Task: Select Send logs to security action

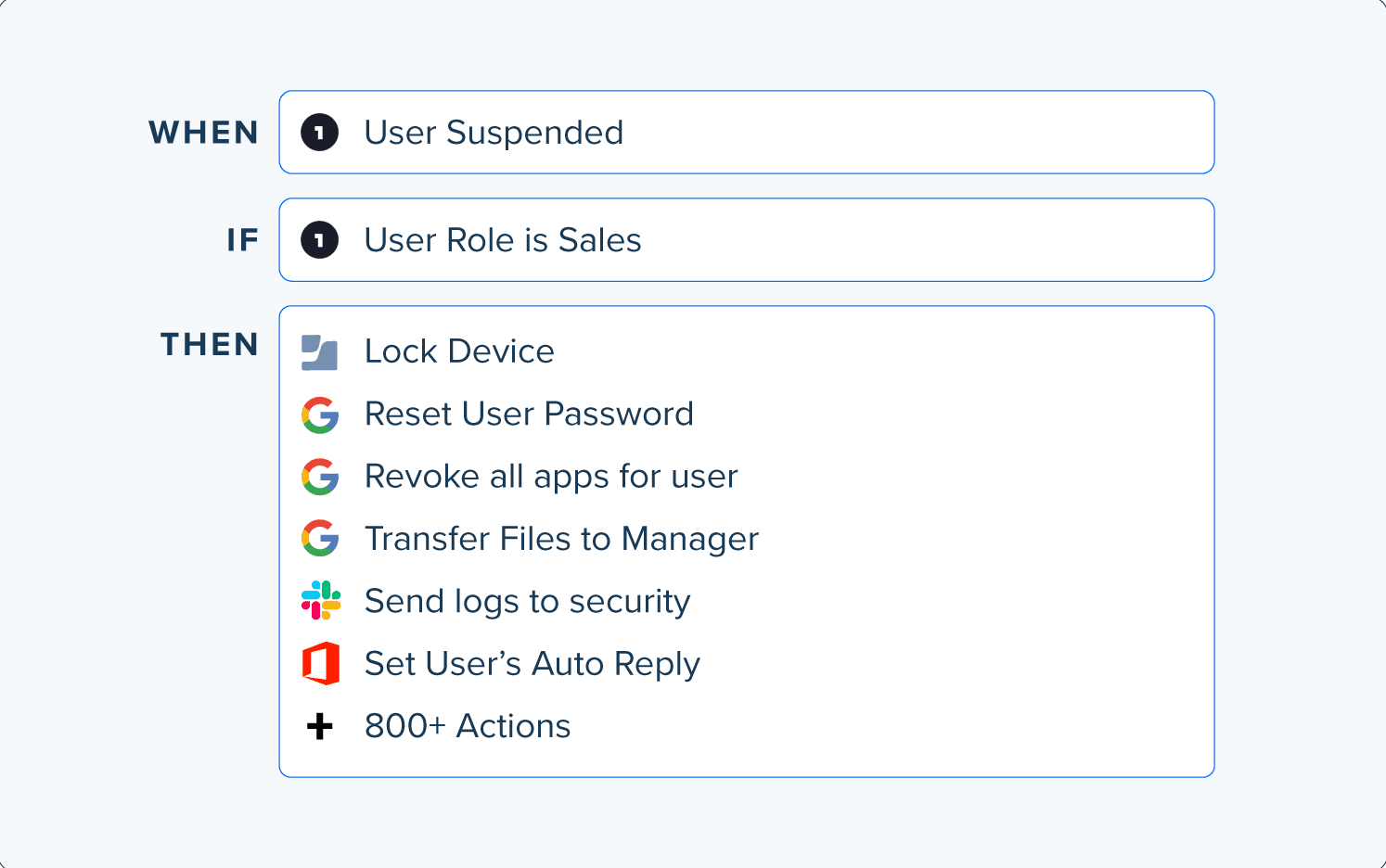Action: (x=528, y=601)
